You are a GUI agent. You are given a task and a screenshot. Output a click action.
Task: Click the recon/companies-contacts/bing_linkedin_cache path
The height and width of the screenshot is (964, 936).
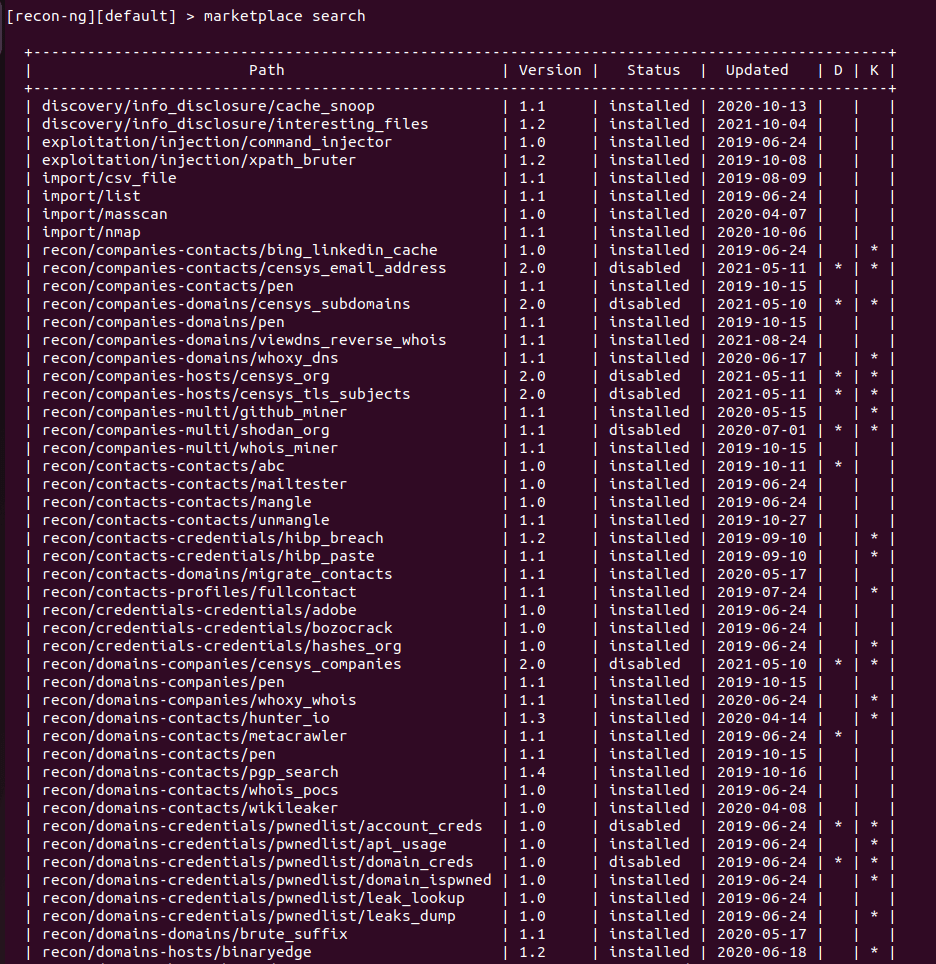(239, 250)
